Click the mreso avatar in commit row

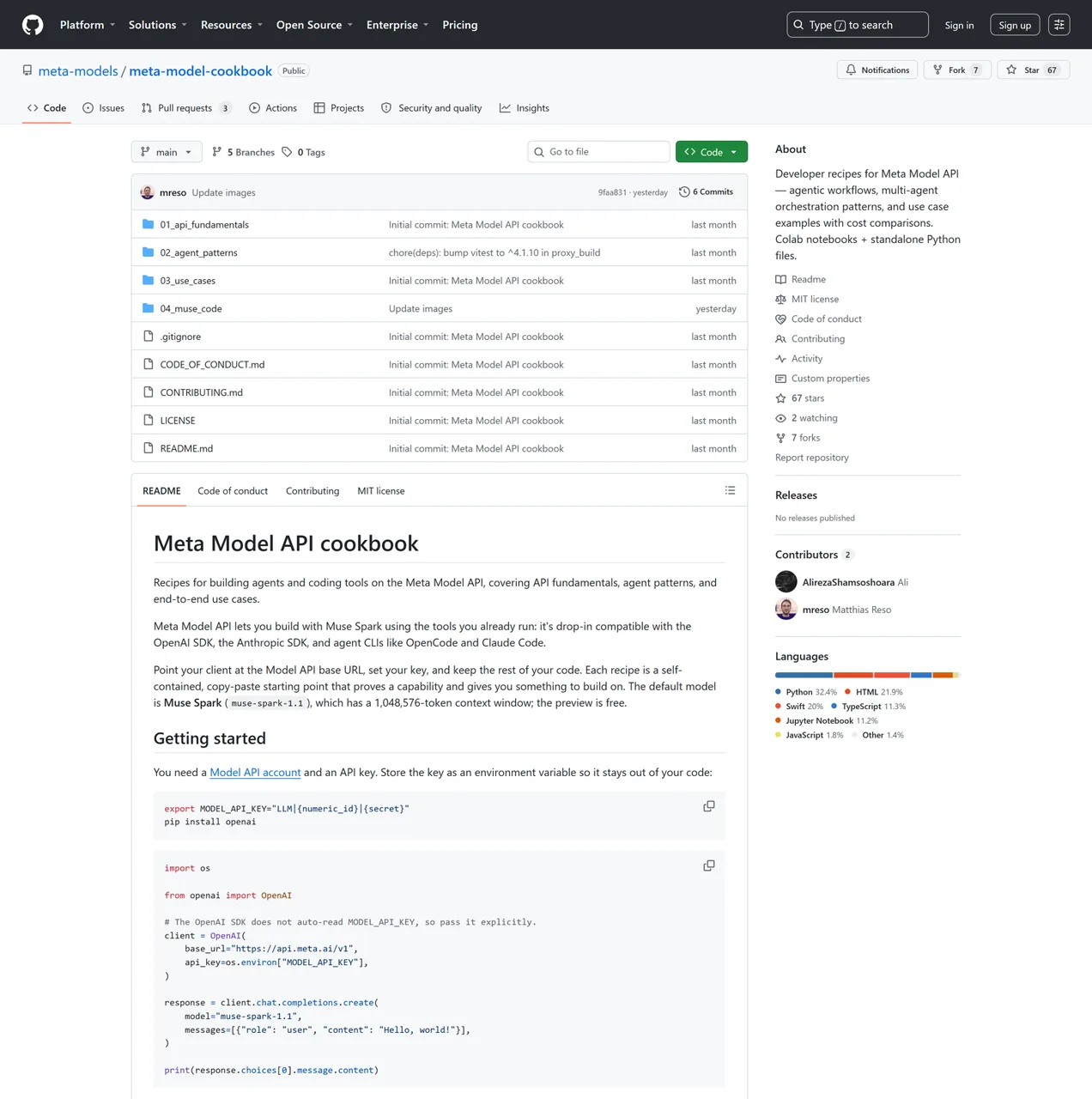point(147,192)
